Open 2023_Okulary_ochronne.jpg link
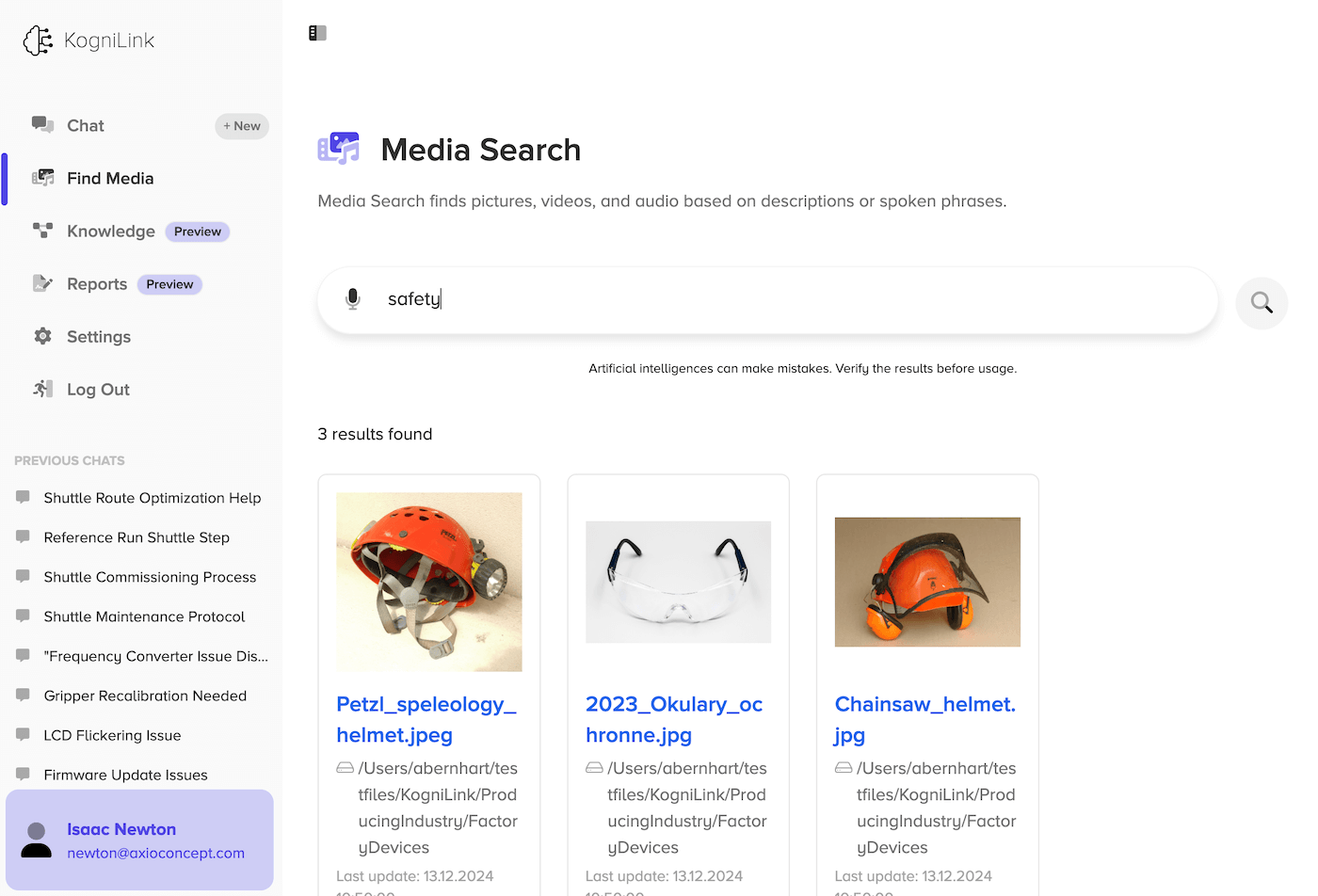1318x896 pixels. coord(674,719)
